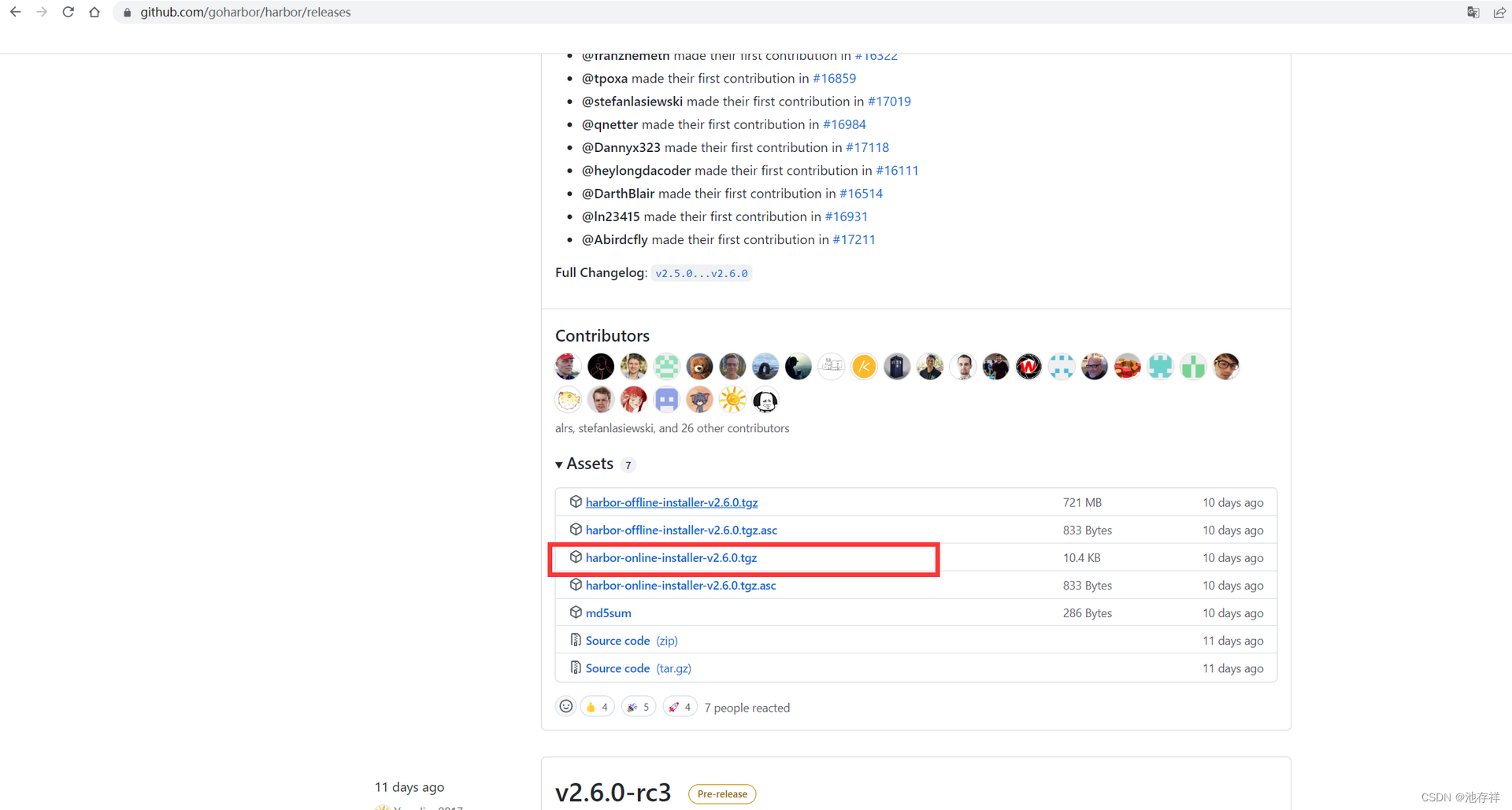The image size is (1512, 810).
Task: Go back using browser back arrow
Action: (16, 12)
